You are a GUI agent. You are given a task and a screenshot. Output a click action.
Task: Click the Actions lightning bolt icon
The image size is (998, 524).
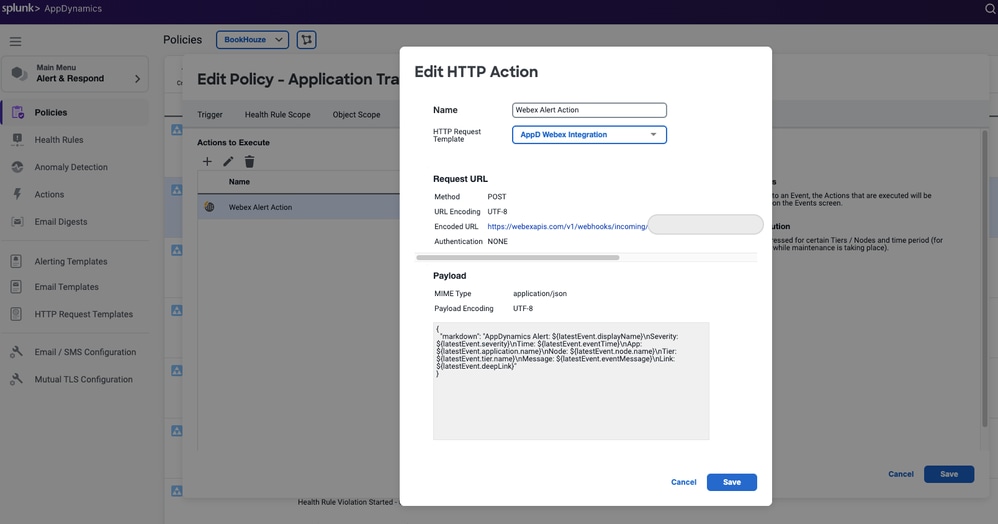point(17,194)
